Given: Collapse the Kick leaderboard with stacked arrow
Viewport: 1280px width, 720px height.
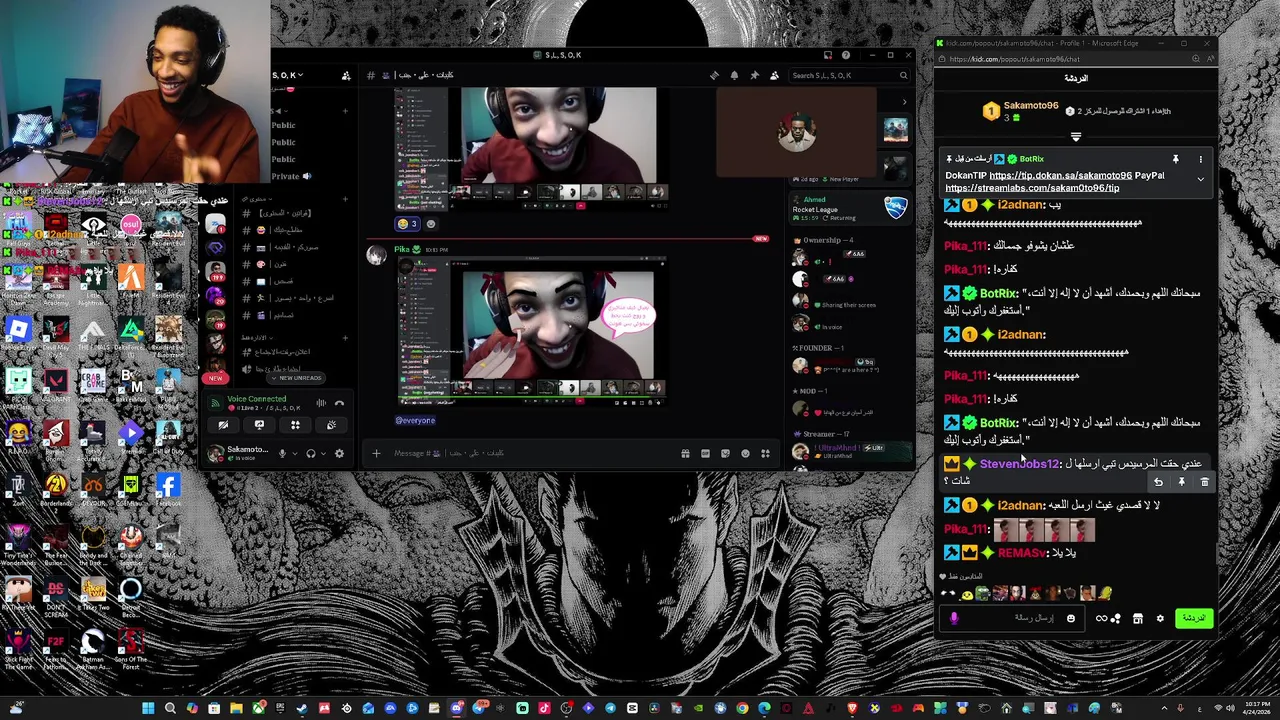Looking at the screenshot, I should [x=1076, y=137].
